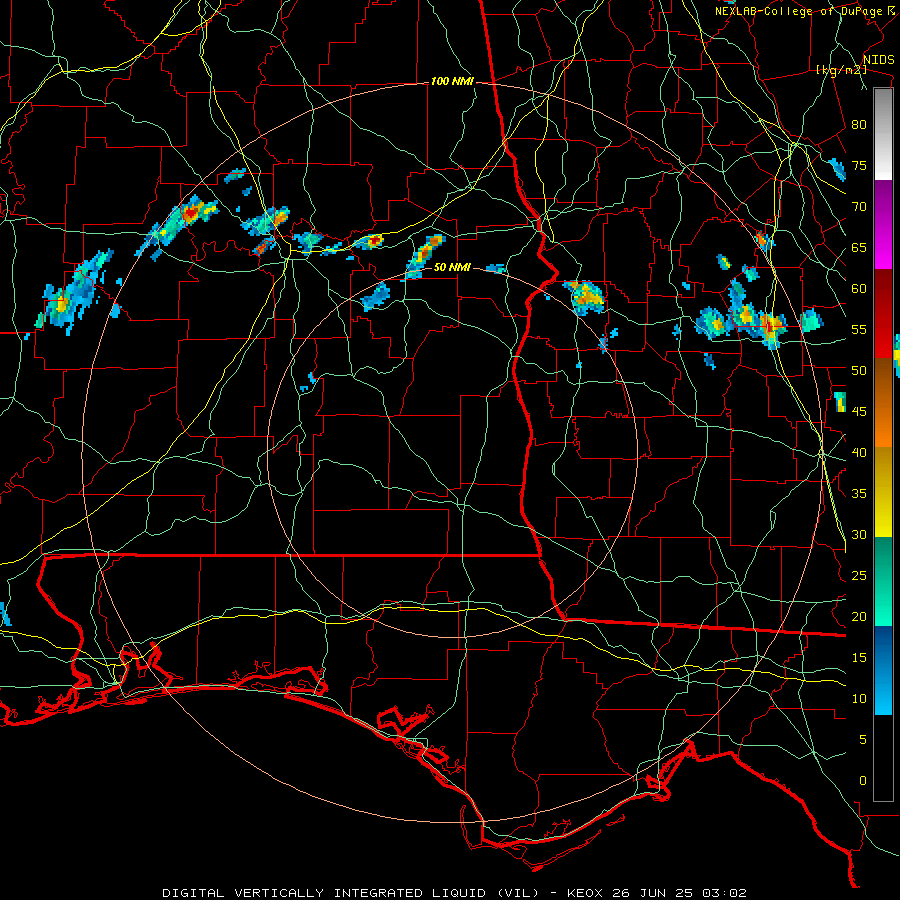Image resolution: width=900 pixels, height=900 pixels.
Task: Click the scale value 20
Action: coord(859,616)
